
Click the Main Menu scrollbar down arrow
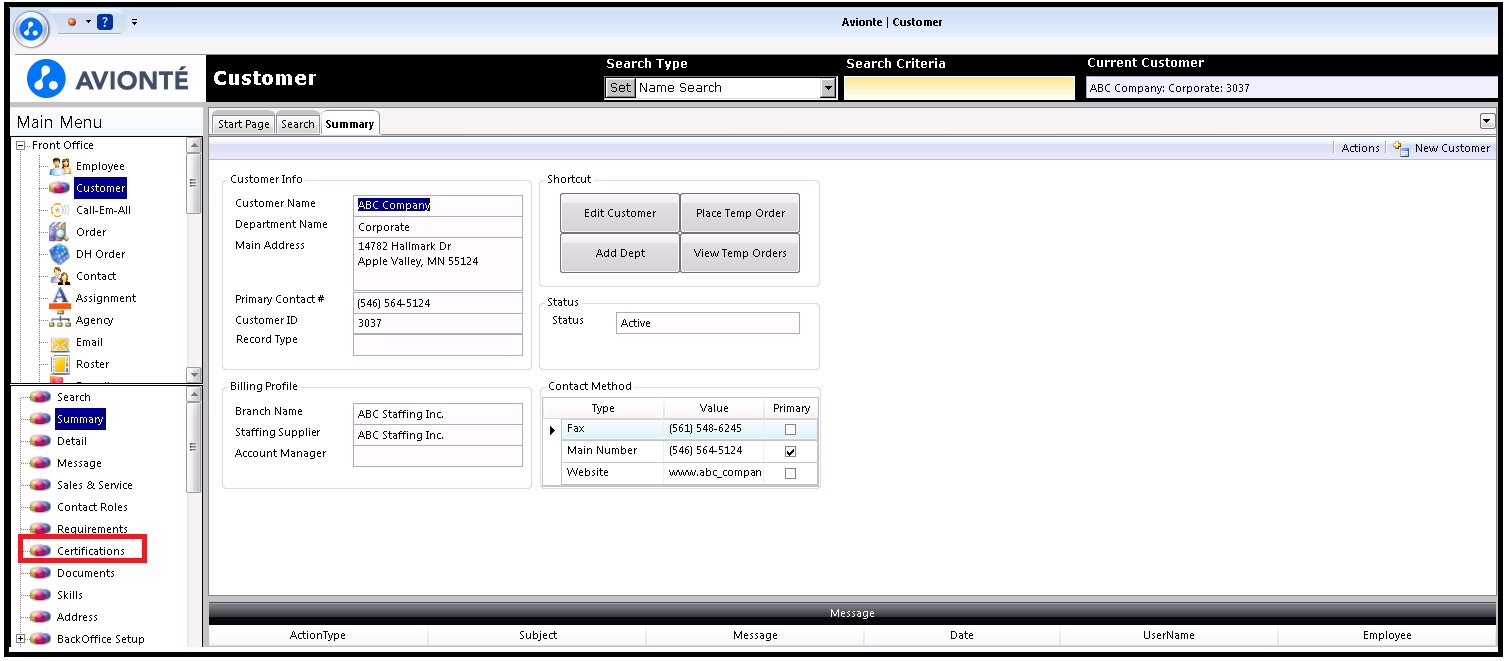(x=194, y=375)
